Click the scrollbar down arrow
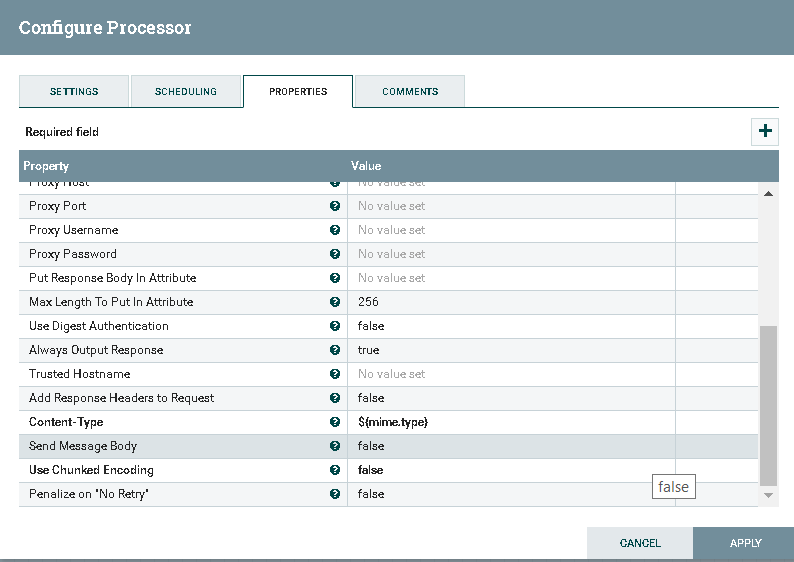The height and width of the screenshot is (562, 794). tap(768, 495)
